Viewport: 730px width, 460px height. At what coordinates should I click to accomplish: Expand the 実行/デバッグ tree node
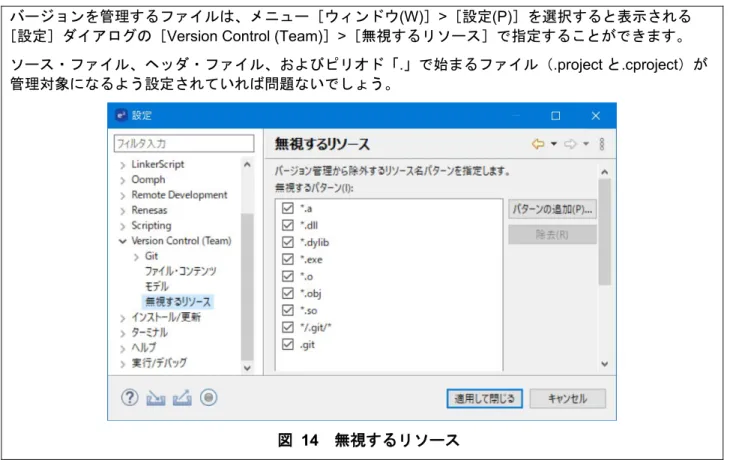coord(122,364)
